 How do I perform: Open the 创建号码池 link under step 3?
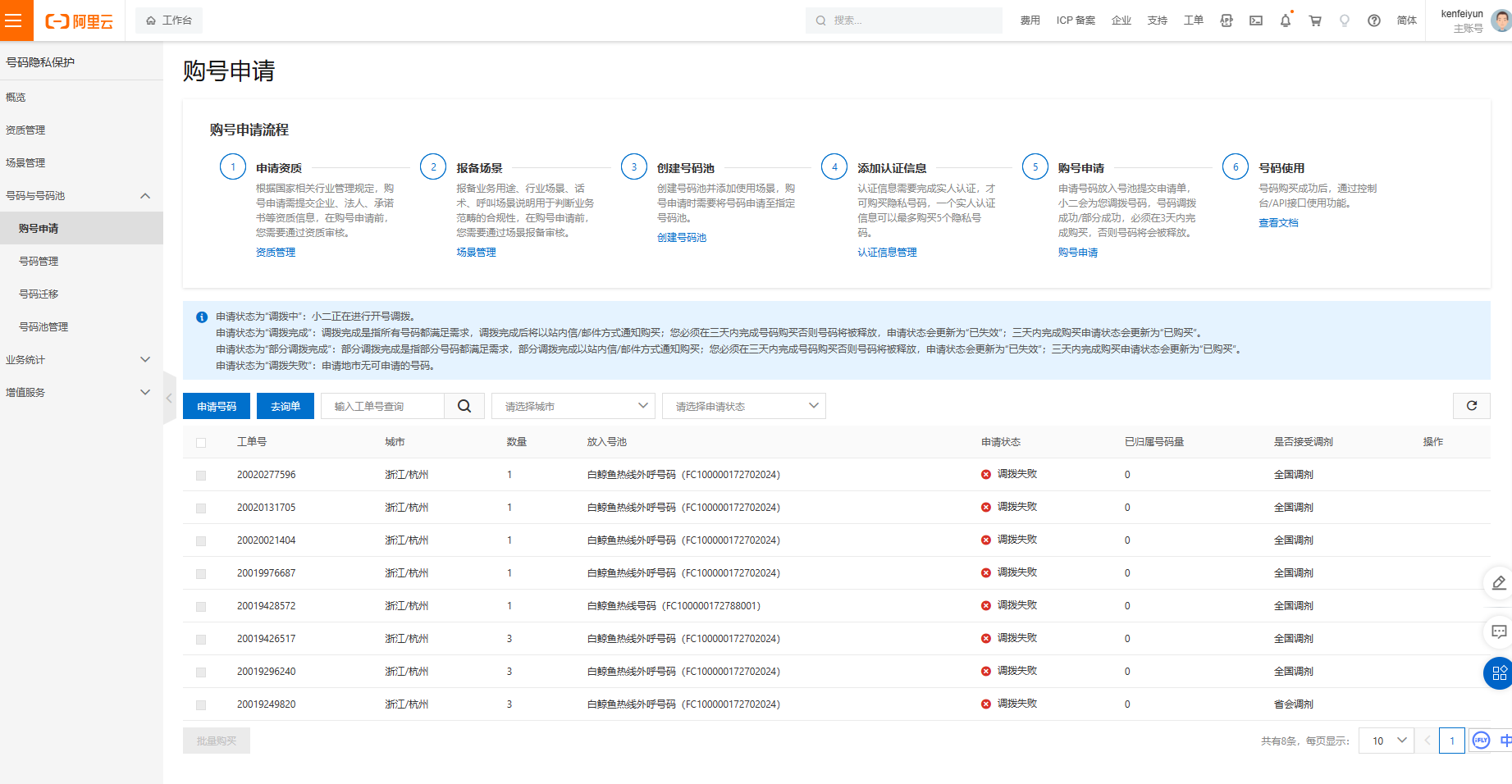click(x=682, y=238)
